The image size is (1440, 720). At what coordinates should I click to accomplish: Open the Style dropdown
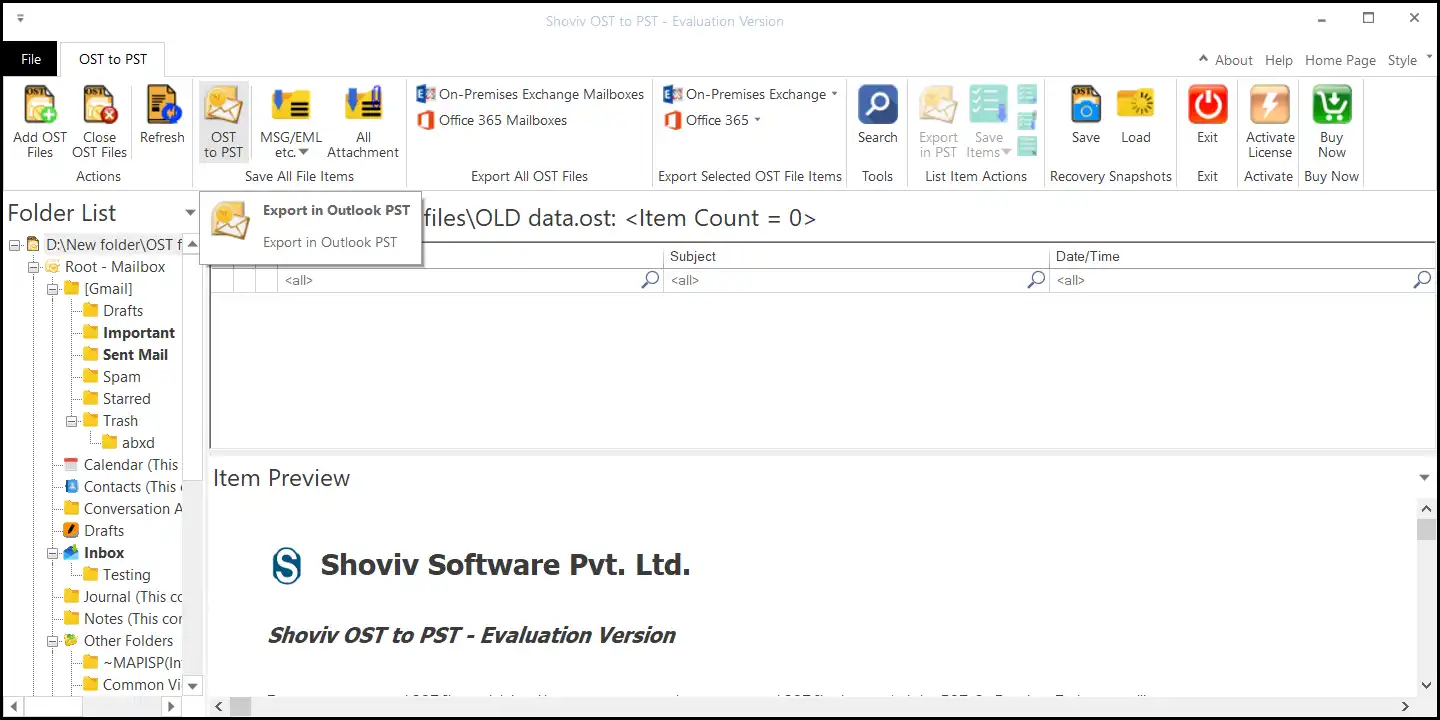(x=1410, y=60)
